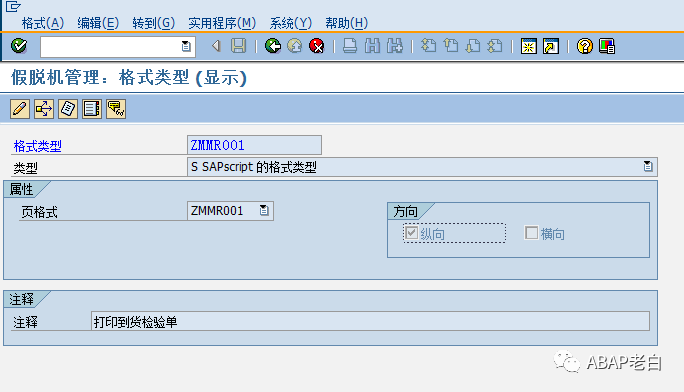Click the green checkmark Enter icon
Screen dimensions: 684x392
[x=19, y=46]
